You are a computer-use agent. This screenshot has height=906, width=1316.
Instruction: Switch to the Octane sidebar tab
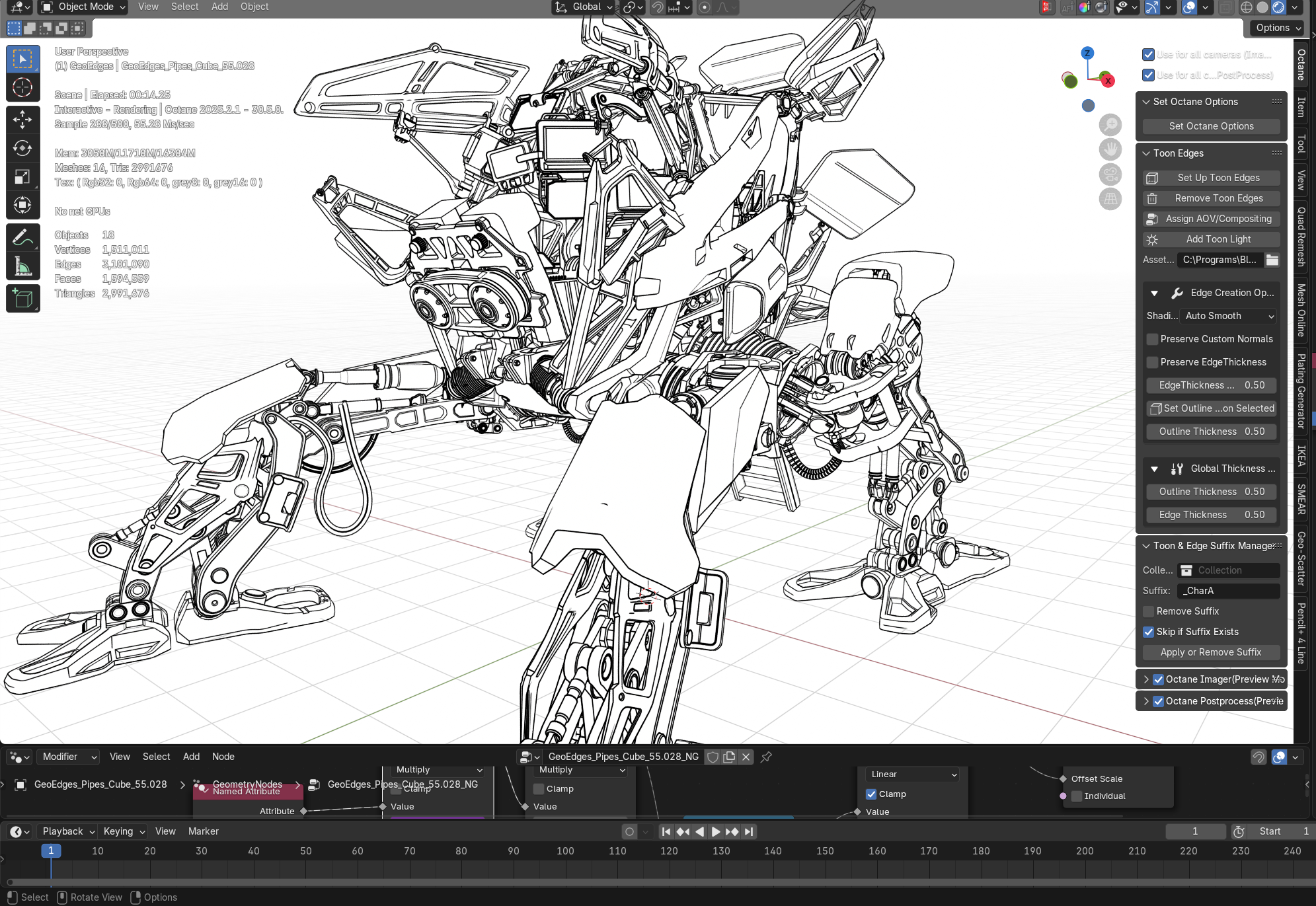[x=1301, y=64]
